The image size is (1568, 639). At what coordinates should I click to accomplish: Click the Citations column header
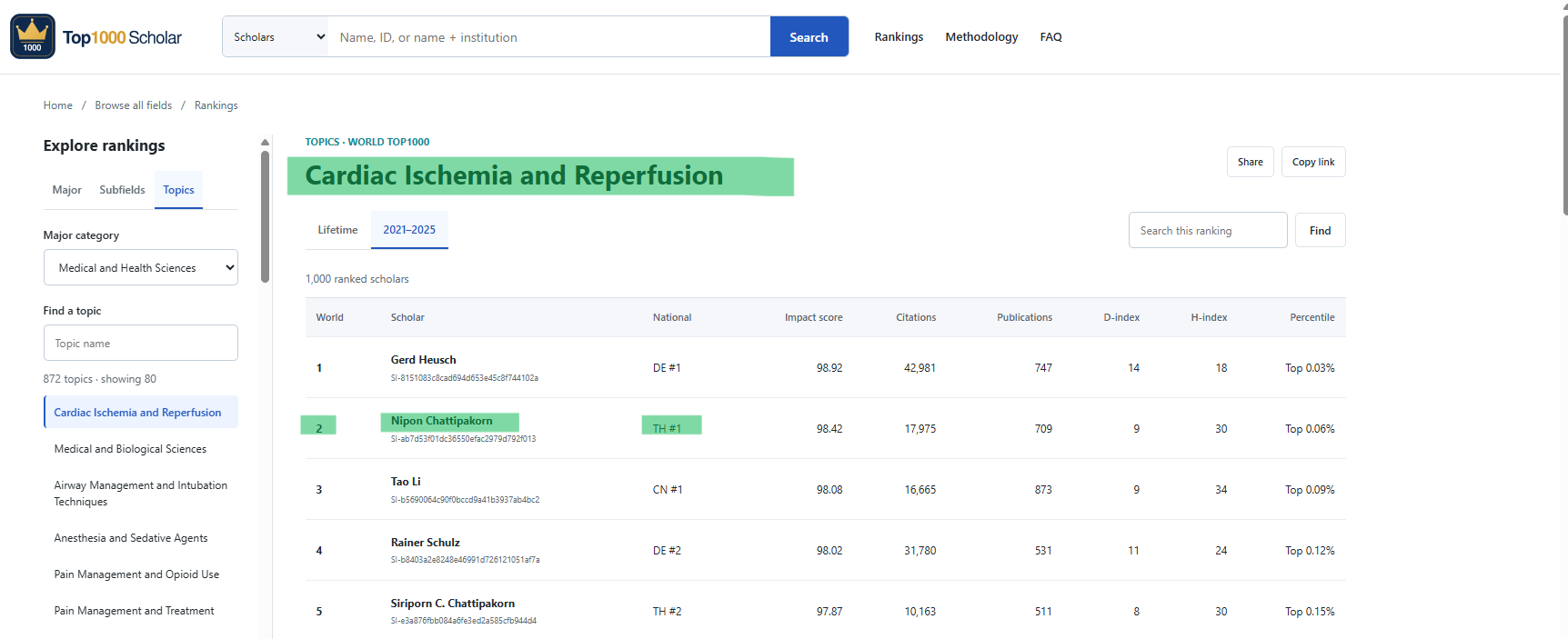pyautogui.click(x=916, y=317)
